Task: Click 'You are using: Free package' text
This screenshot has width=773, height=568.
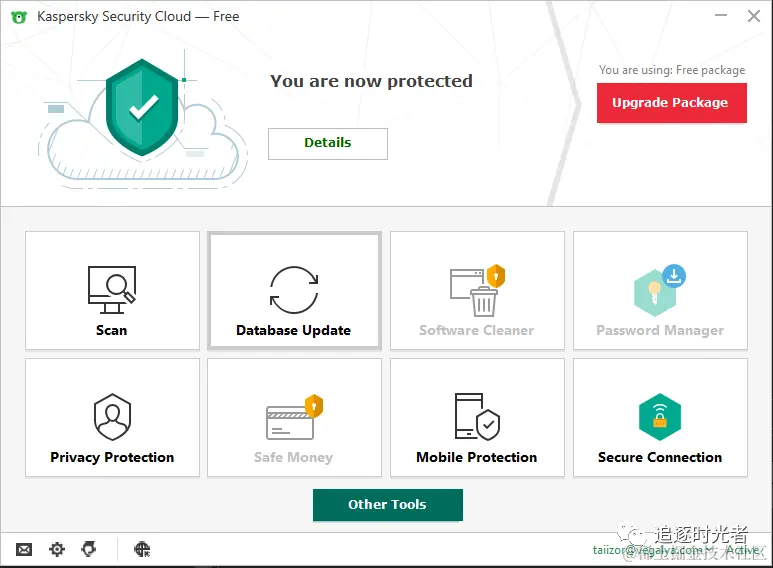Action: pyautogui.click(x=672, y=70)
